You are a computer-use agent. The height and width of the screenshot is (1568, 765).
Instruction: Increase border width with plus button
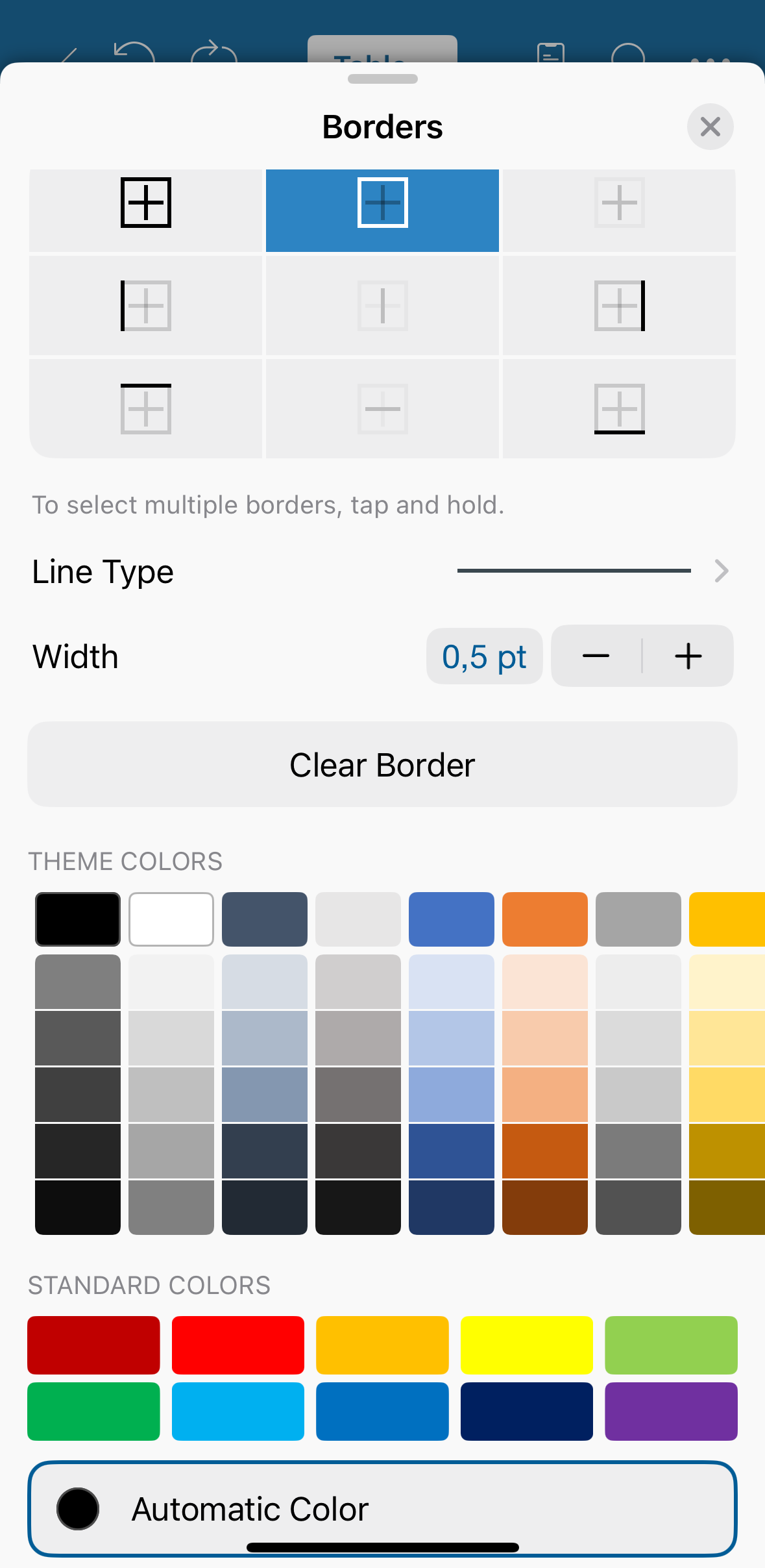coord(688,656)
